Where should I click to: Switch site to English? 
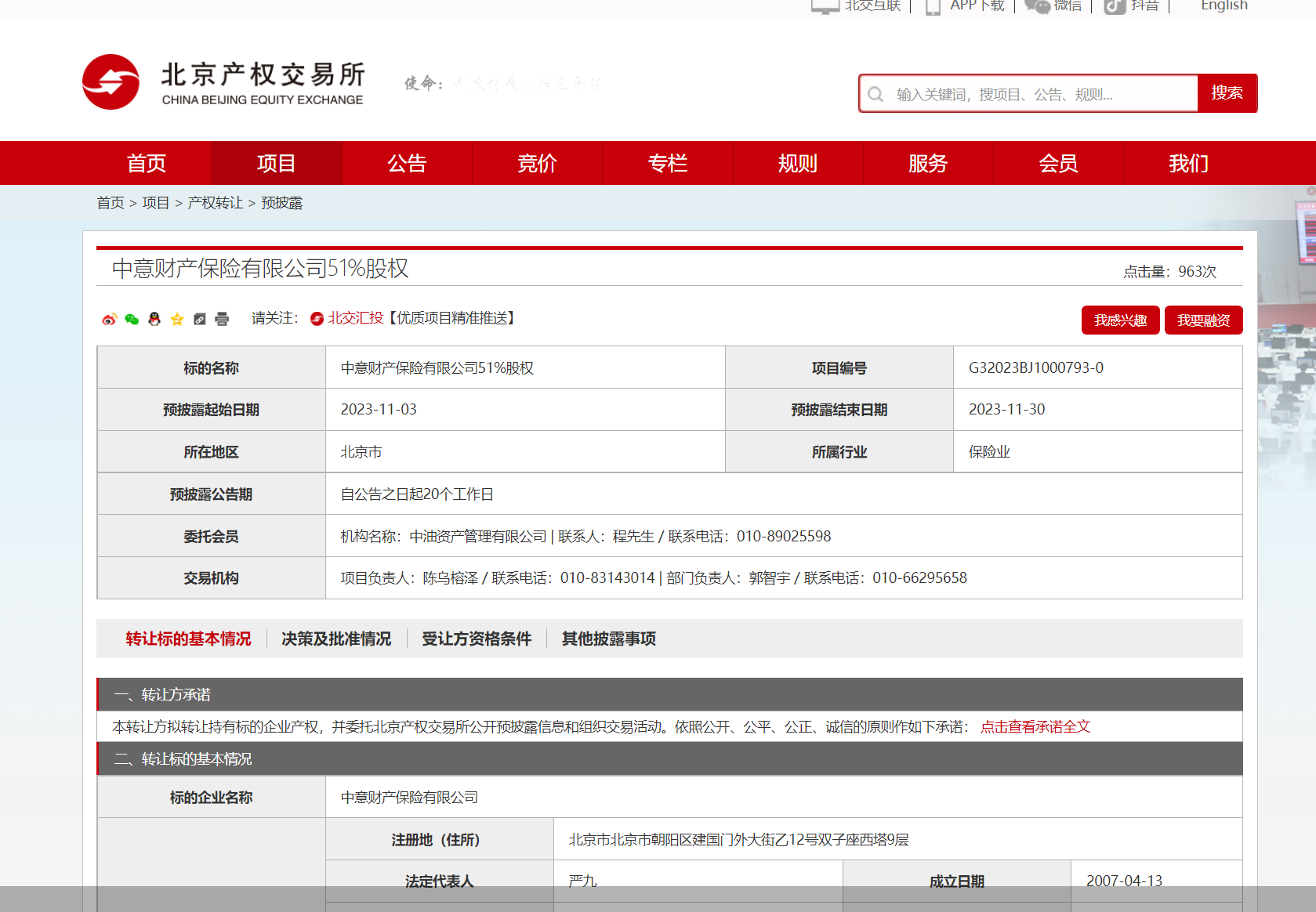click(x=1224, y=6)
